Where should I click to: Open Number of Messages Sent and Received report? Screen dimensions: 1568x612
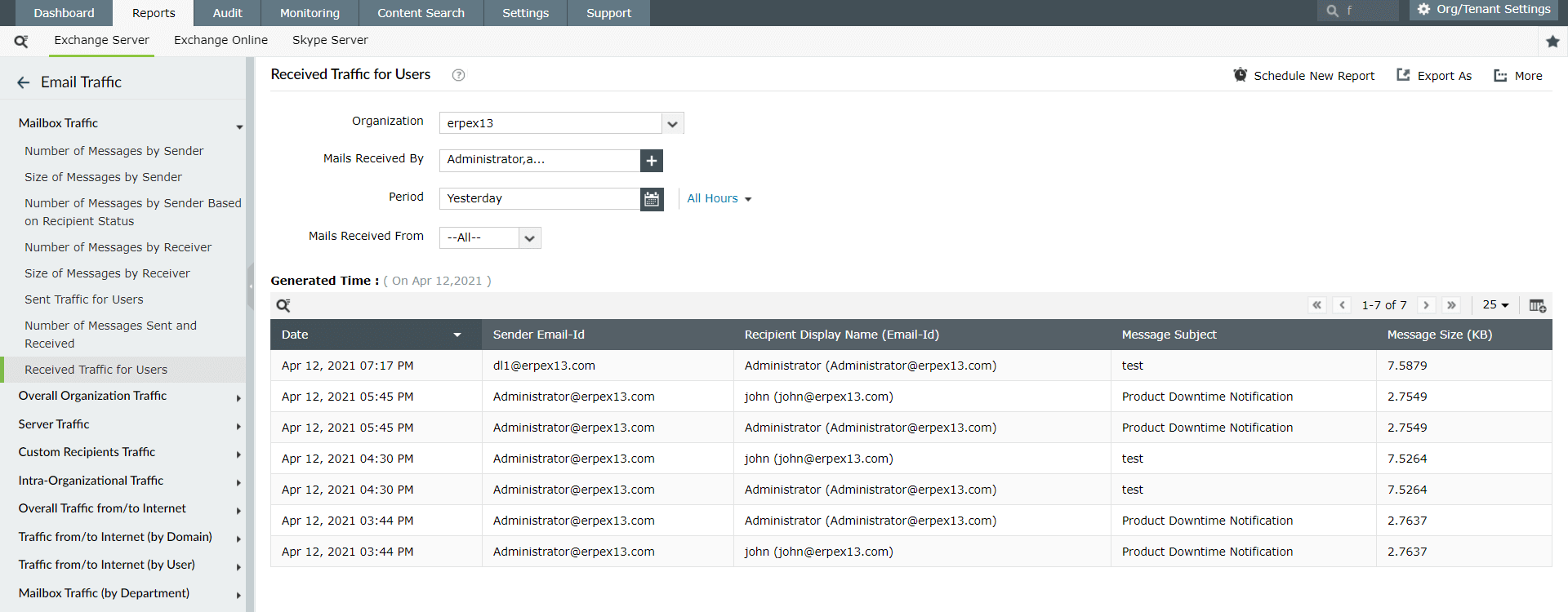tap(111, 335)
